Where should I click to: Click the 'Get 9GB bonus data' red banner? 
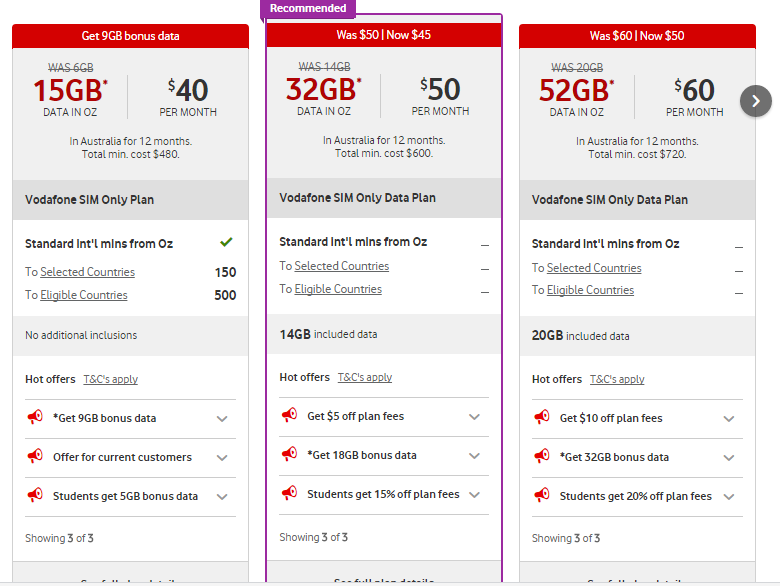click(x=130, y=36)
